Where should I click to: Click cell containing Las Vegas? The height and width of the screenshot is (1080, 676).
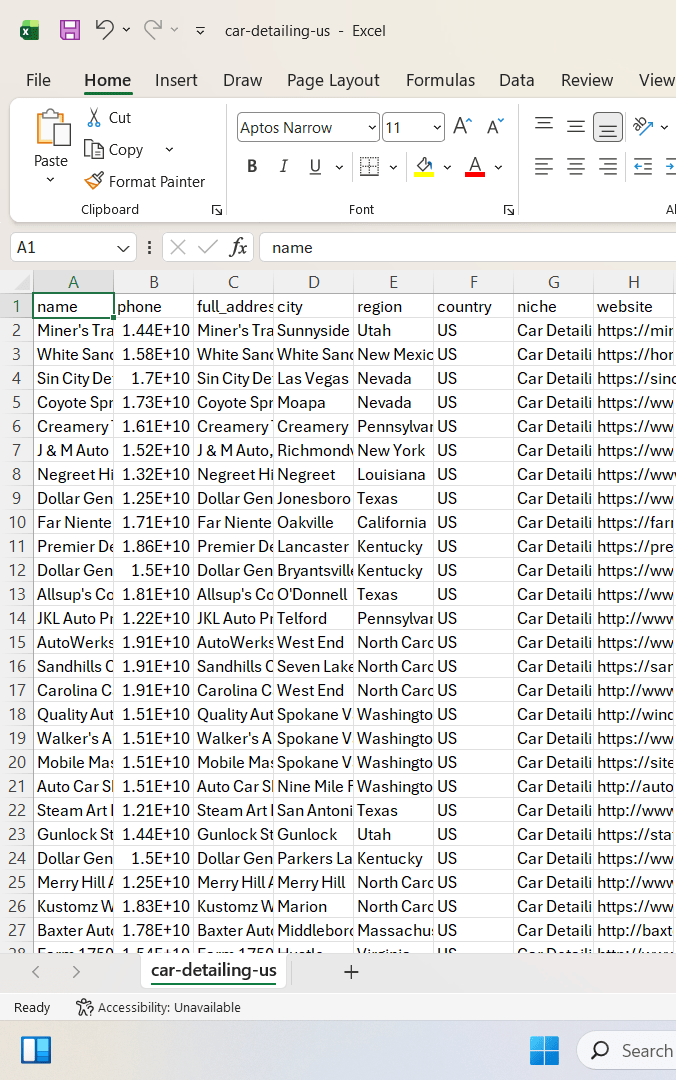tap(314, 379)
